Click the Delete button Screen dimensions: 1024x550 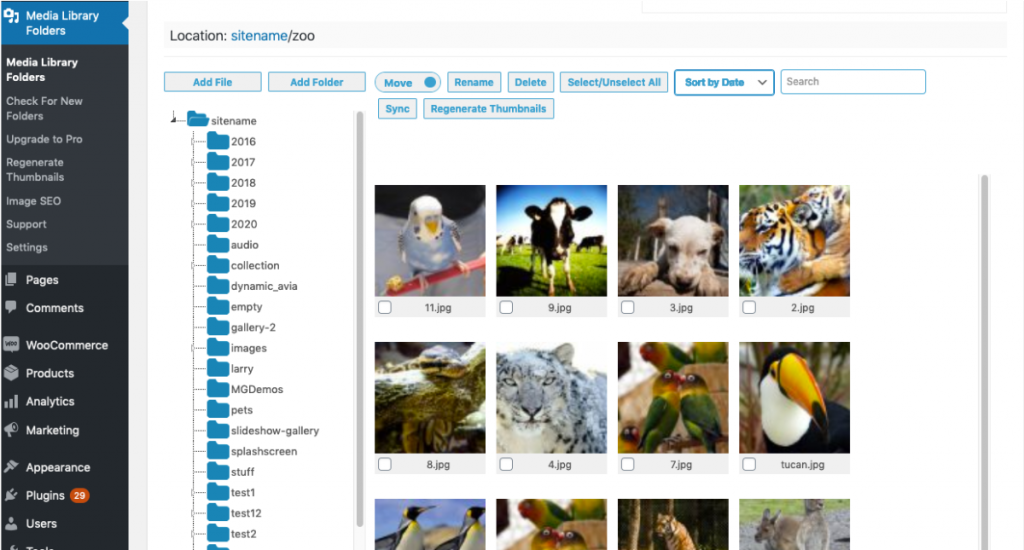tap(530, 82)
